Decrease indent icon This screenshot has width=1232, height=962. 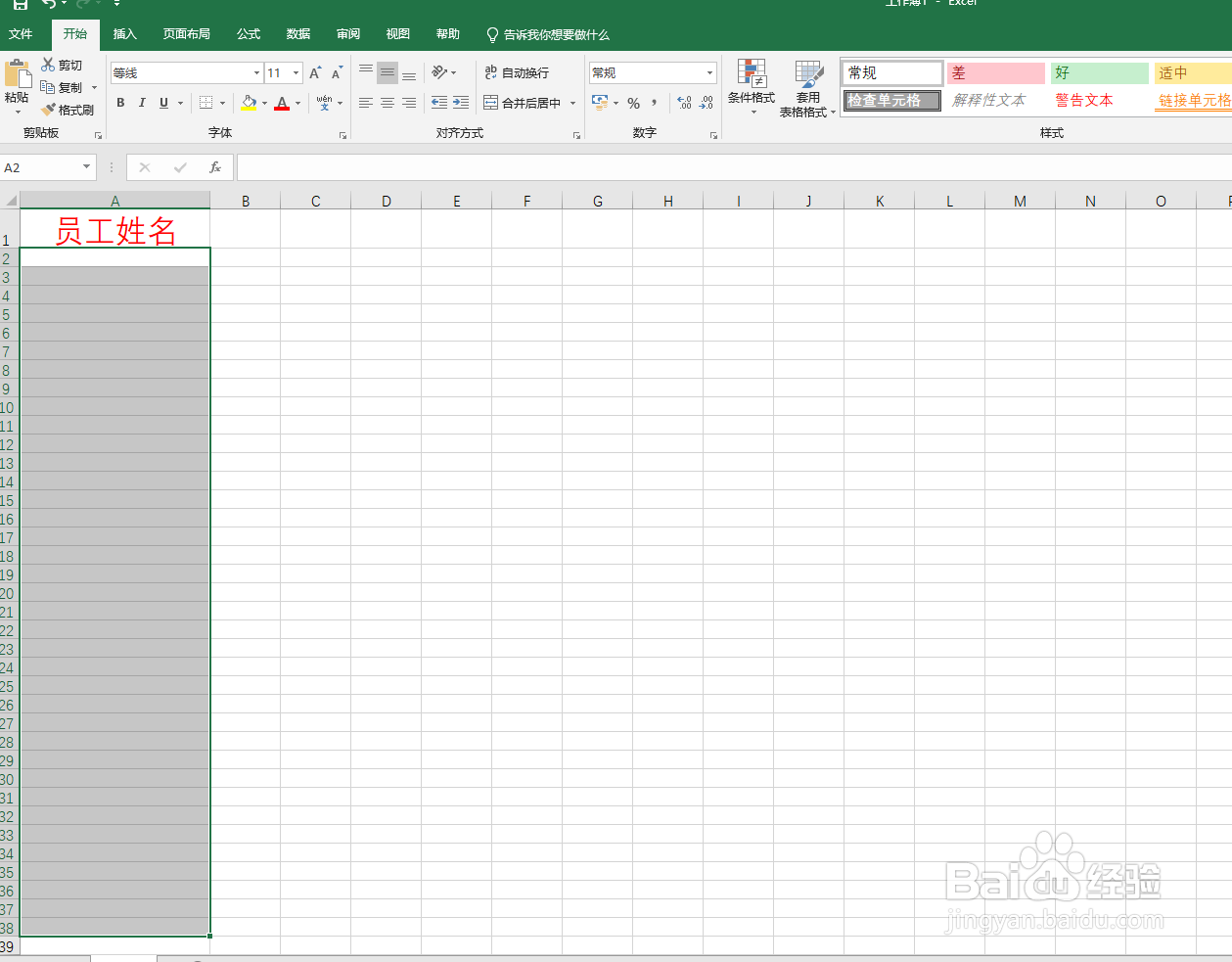click(x=439, y=103)
